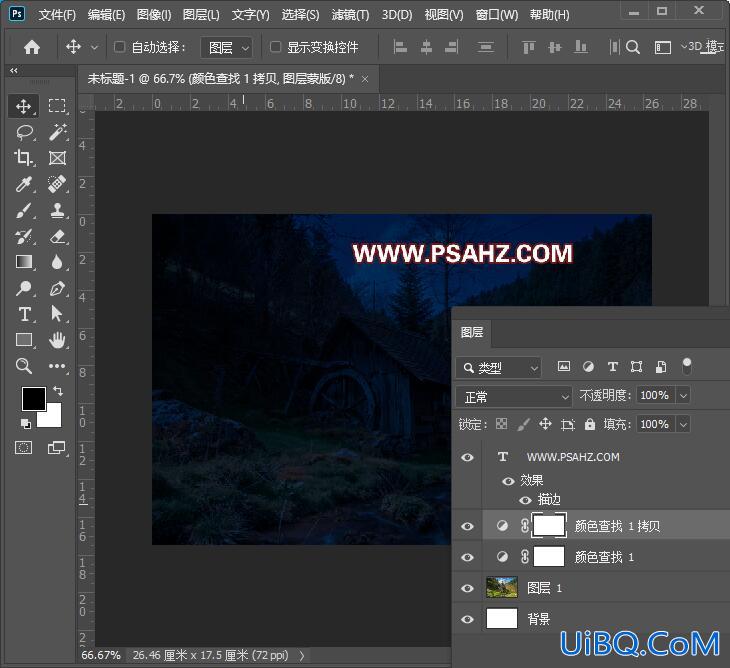Screen dimensions: 730x668
Task: Set the foreground color swatch
Action: click(34, 398)
